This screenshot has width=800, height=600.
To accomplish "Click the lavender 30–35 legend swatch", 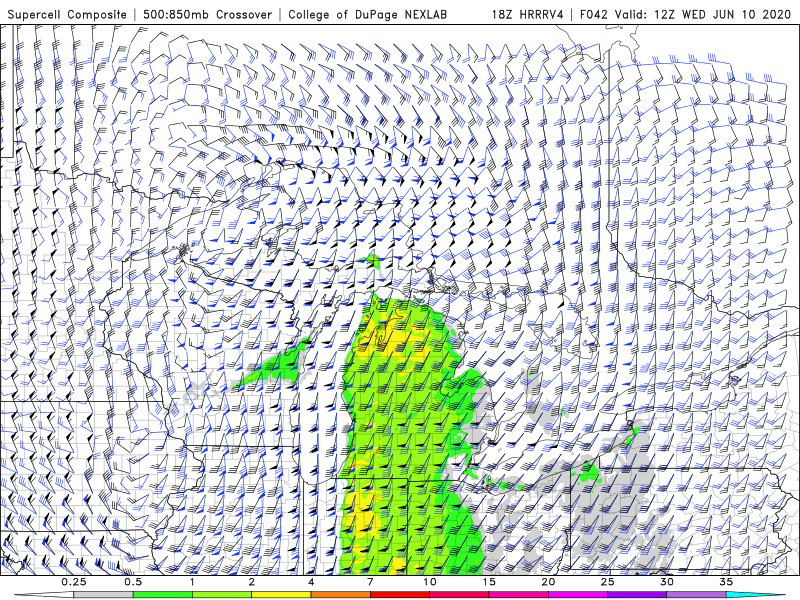I will coord(696,595).
